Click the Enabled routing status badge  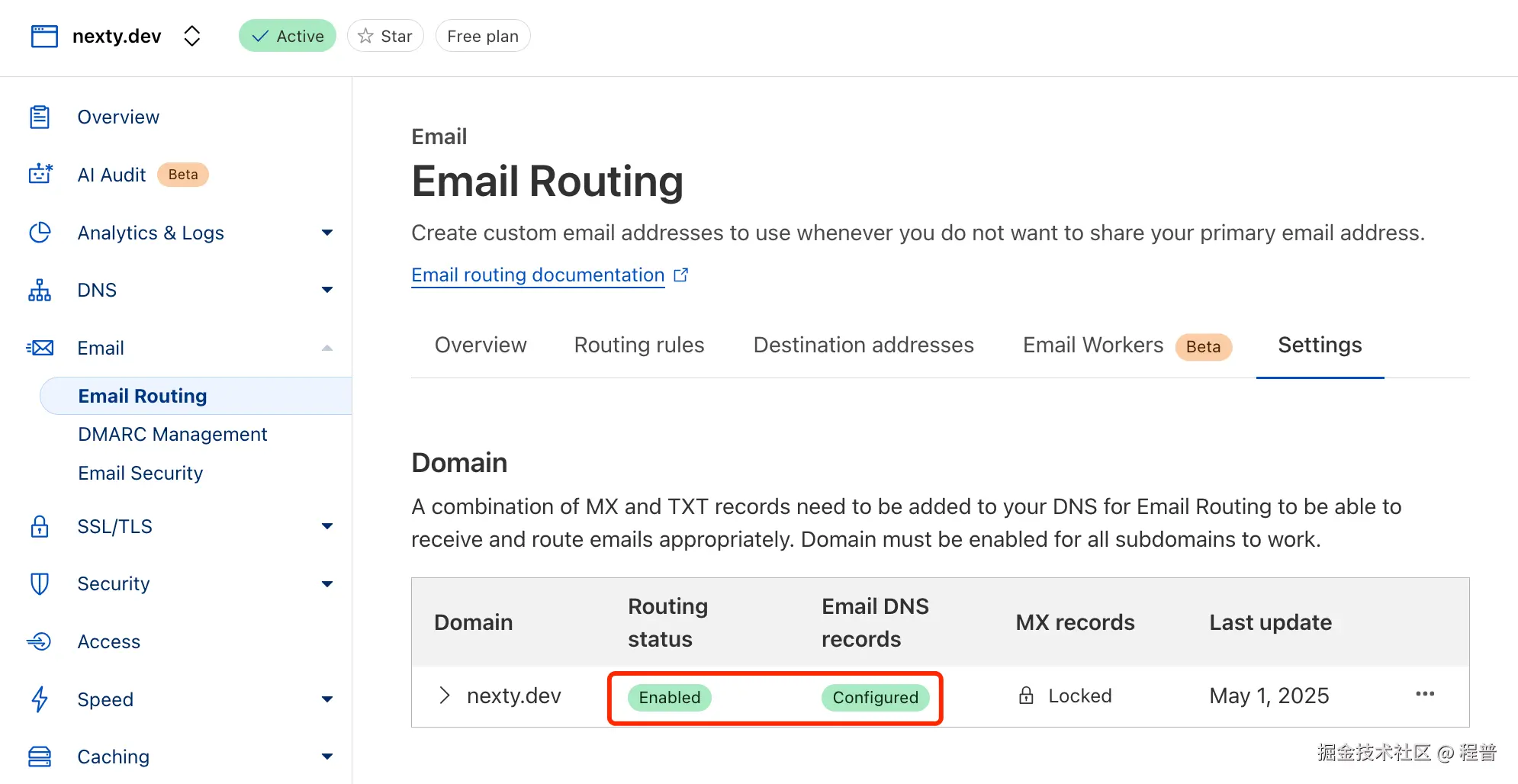click(x=669, y=697)
